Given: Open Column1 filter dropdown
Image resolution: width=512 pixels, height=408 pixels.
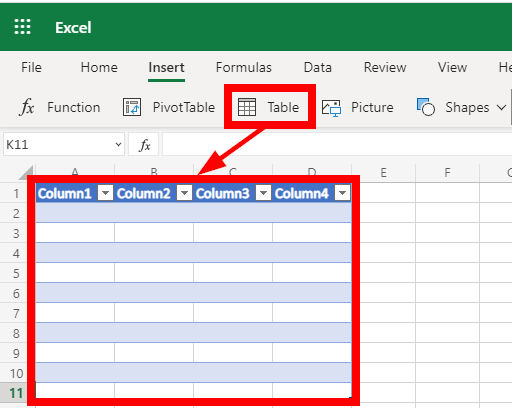Looking at the screenshot, I should coord(105,193).
